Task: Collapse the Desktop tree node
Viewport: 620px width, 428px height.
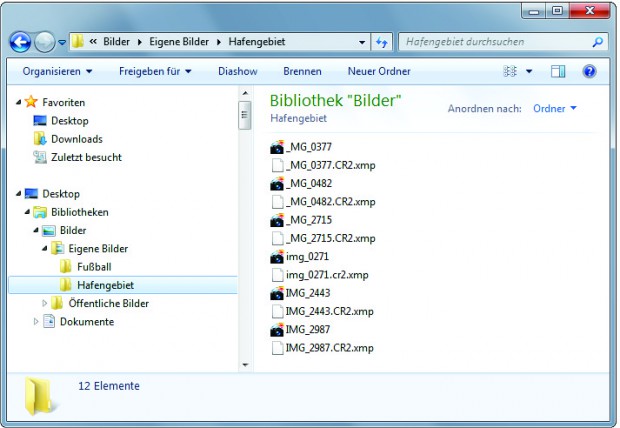Action: point(18,193)
